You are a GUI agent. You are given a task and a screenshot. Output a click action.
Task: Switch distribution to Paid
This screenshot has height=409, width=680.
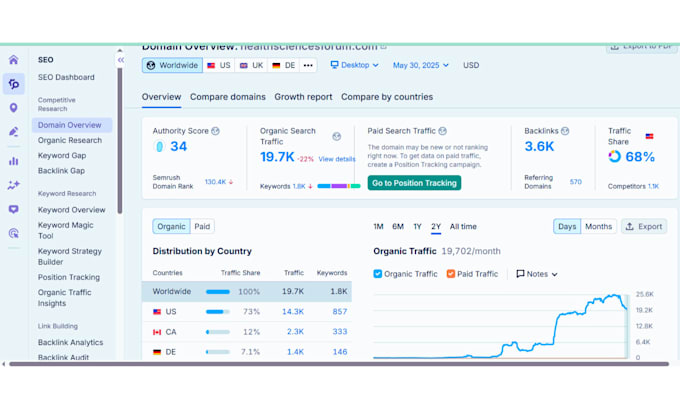pos(202,226)
